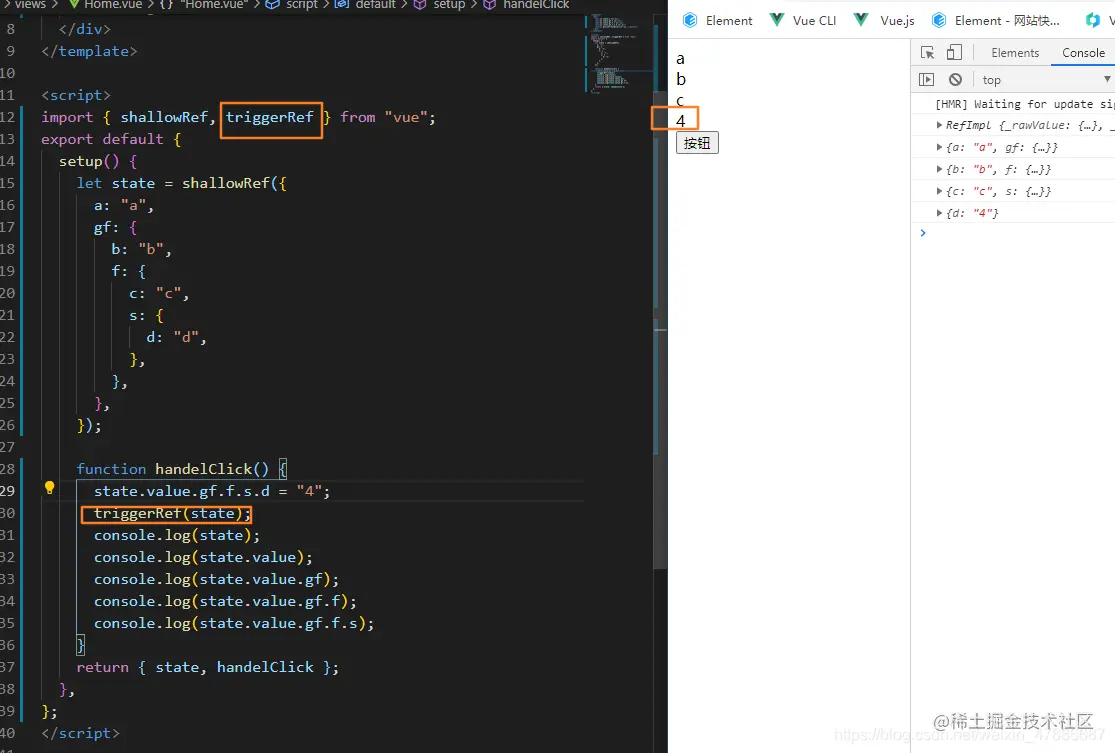Click triggerRef in the import statement
The height and width of the screenshot is (753, 1115).
270,117
